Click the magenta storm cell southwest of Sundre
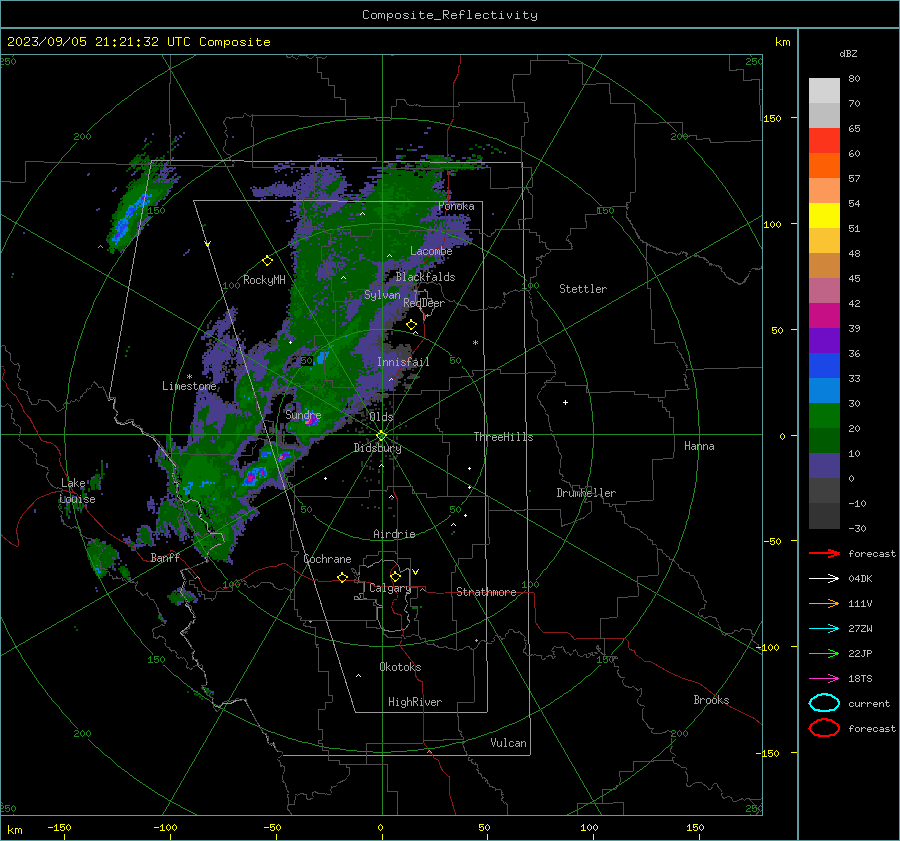Image resolution: width=900 pixels, height=841 pixels. (255, 475)
